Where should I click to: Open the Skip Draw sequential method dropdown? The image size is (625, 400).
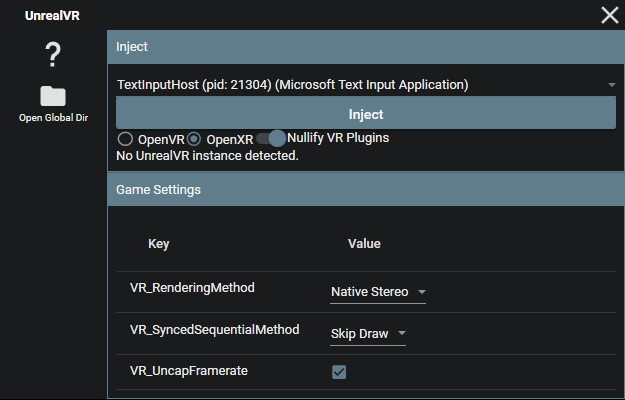(368, 334)
